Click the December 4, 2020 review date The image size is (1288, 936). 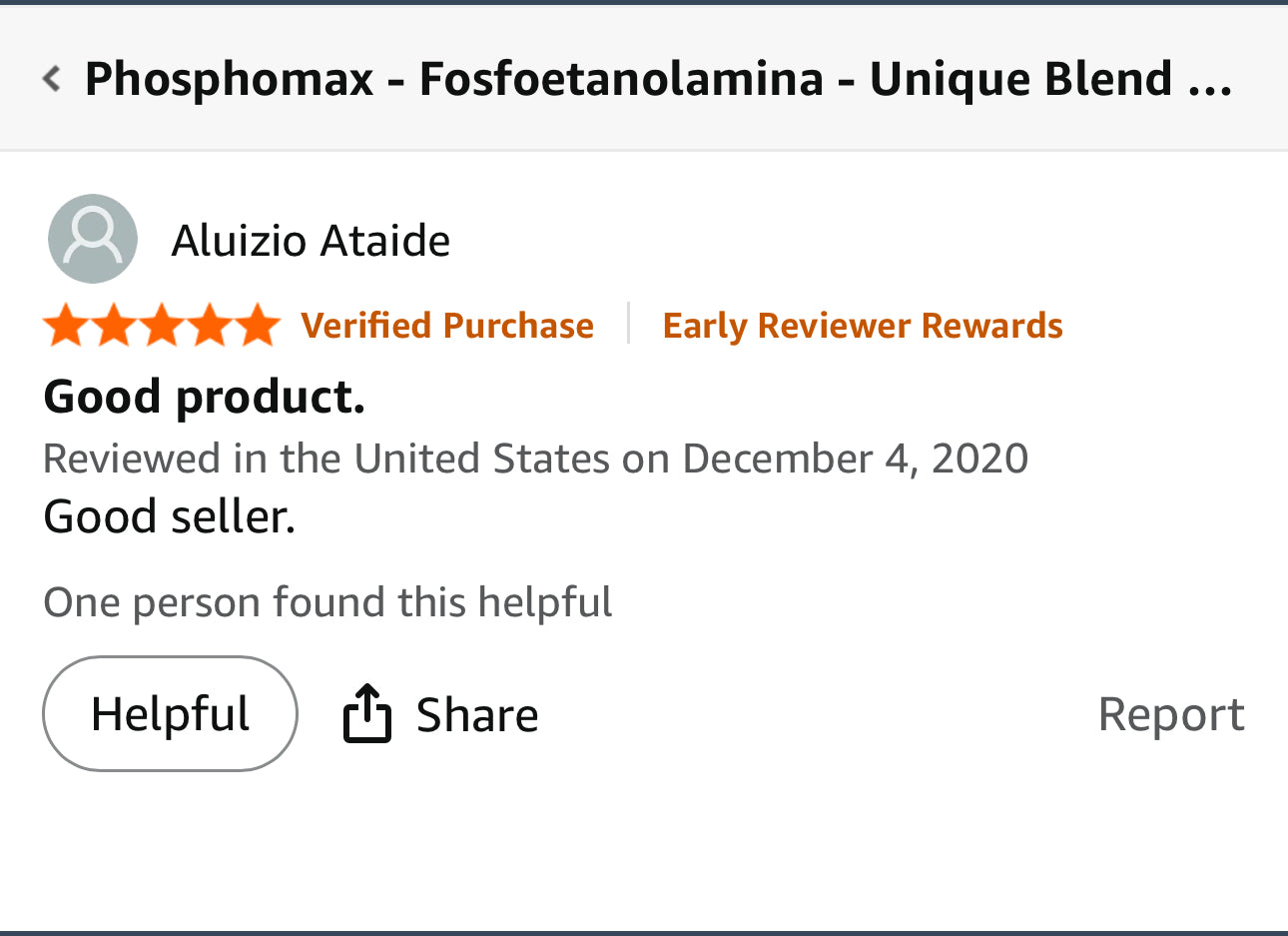855,459
